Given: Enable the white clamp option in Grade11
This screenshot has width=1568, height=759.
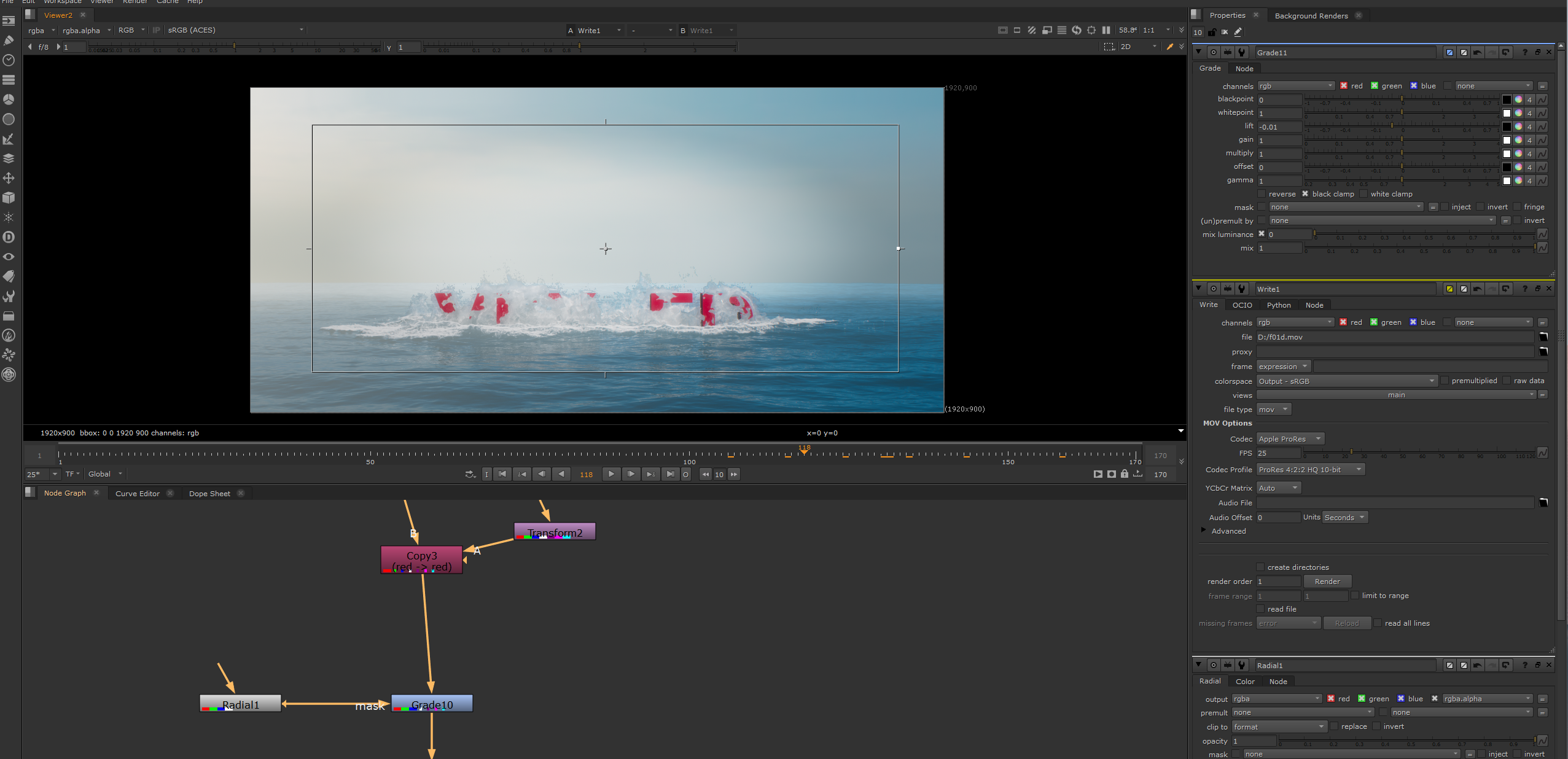Looking at the screenshot, I should [x=1364, y=194].
